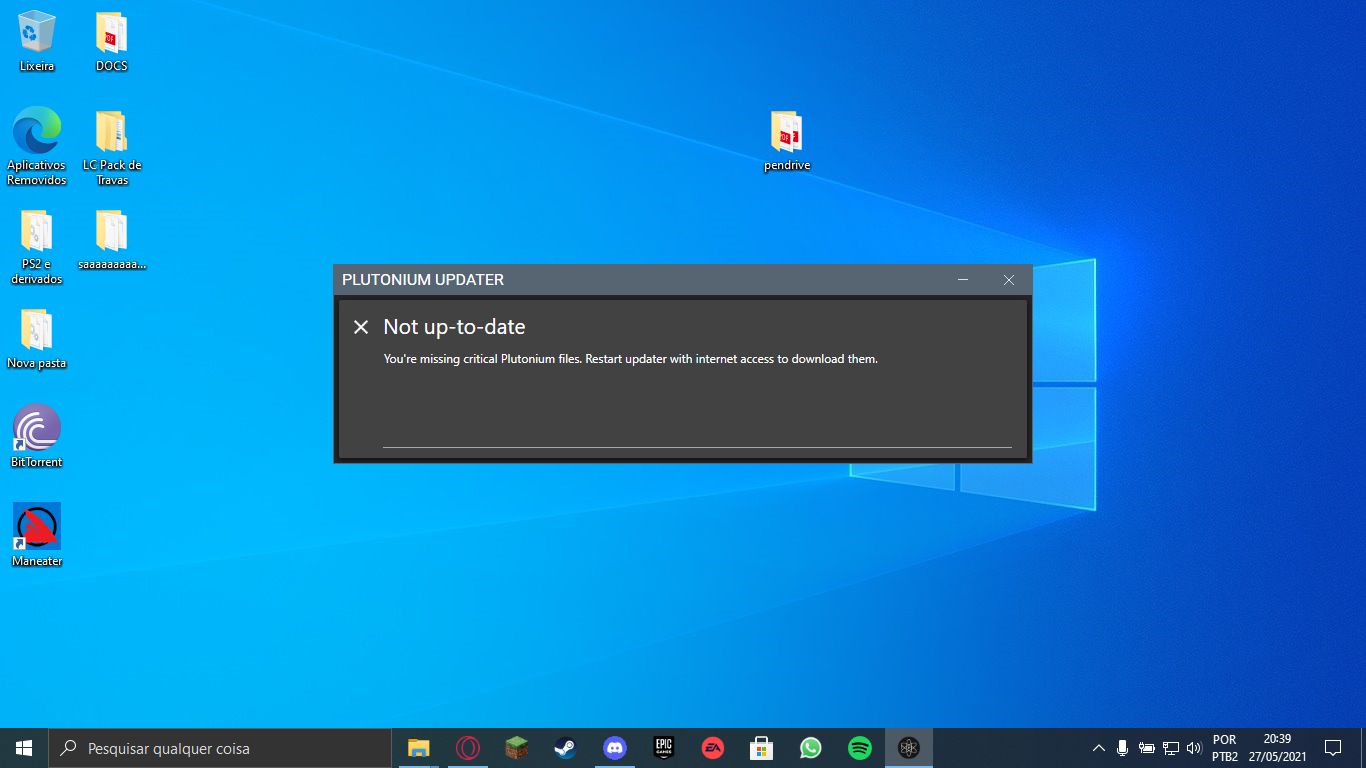Image resolution: width=1366 pixels, height=768 pixels.
Task: Click the missing critical Plutonium files message
Action: pyautogui.click(x=630, y=359)
